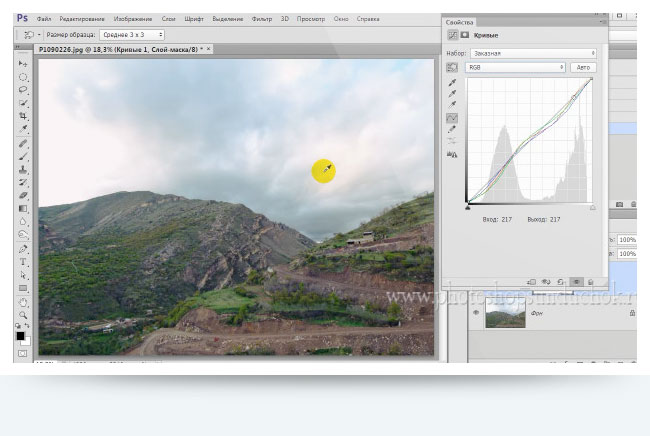Select the Blur tool
The width and height of the screenshot is (650, 436).
23,222
